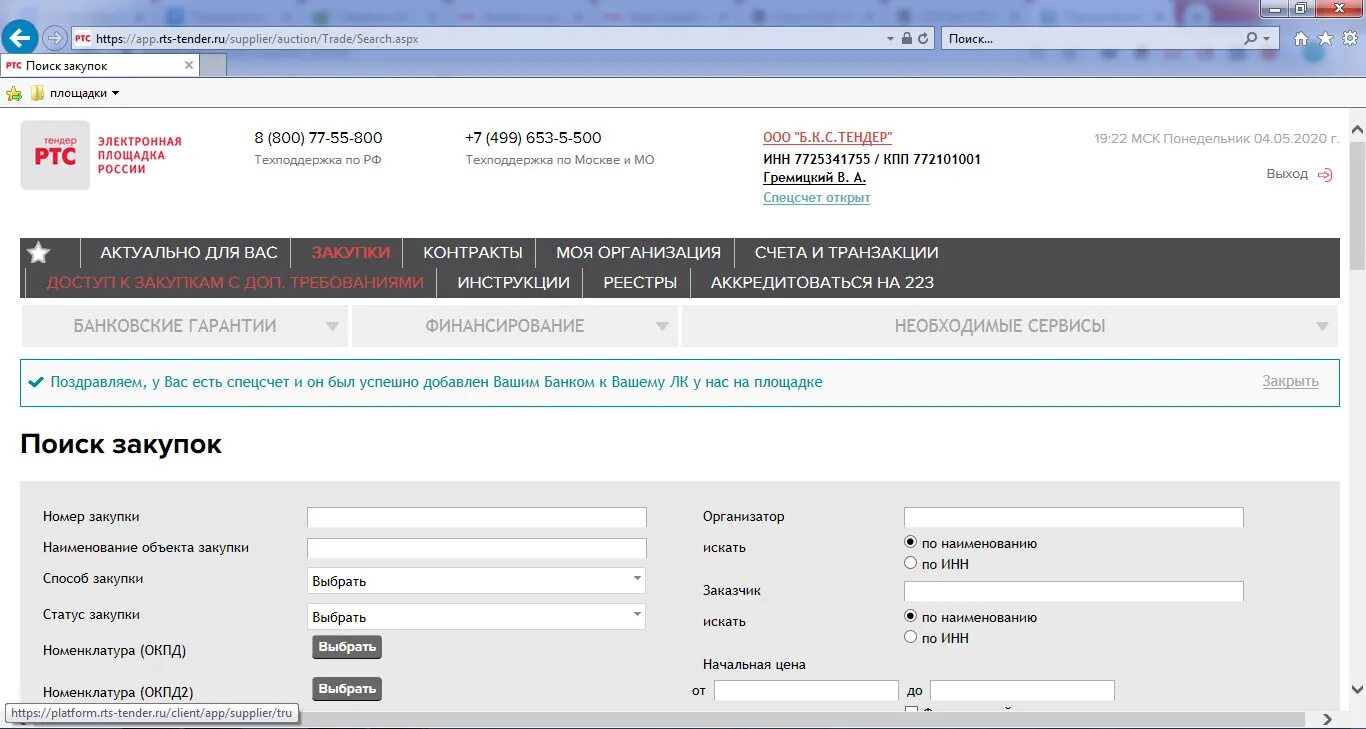Select Заказчик search по наименованию radio
Image resolution: width=1366 pixels, height=729 pixels.
click(x=910, y=617)
